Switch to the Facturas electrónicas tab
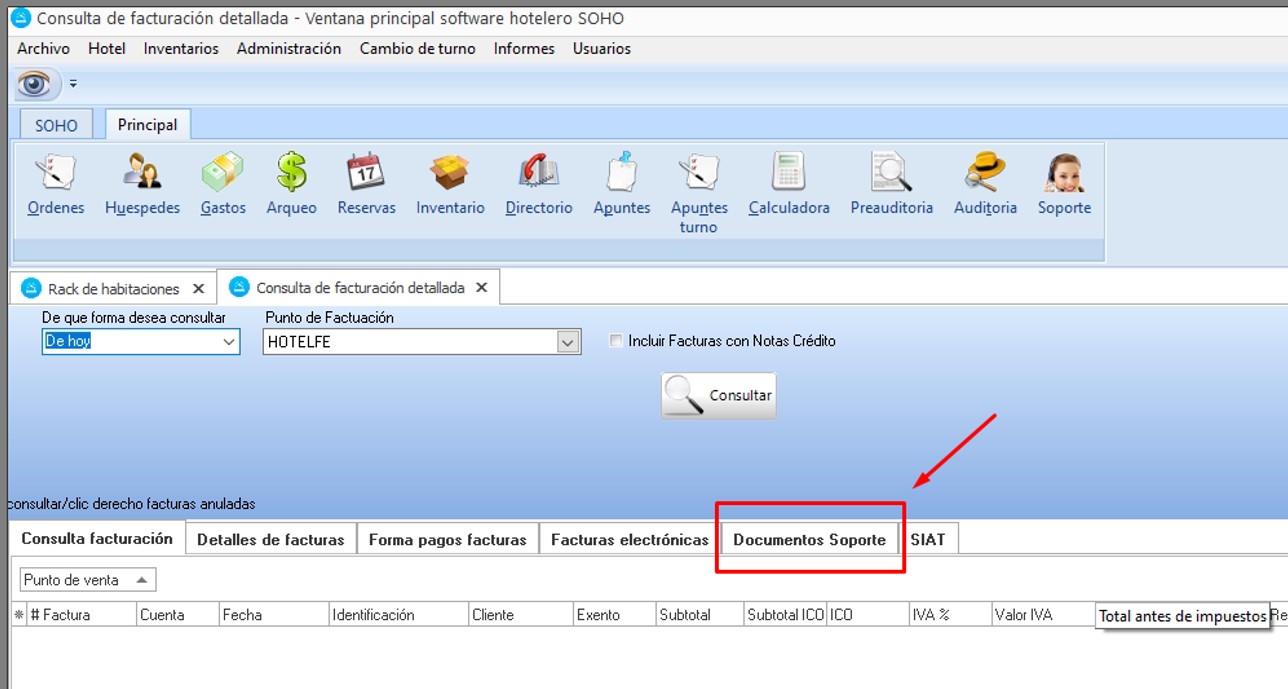 point(629,540)
